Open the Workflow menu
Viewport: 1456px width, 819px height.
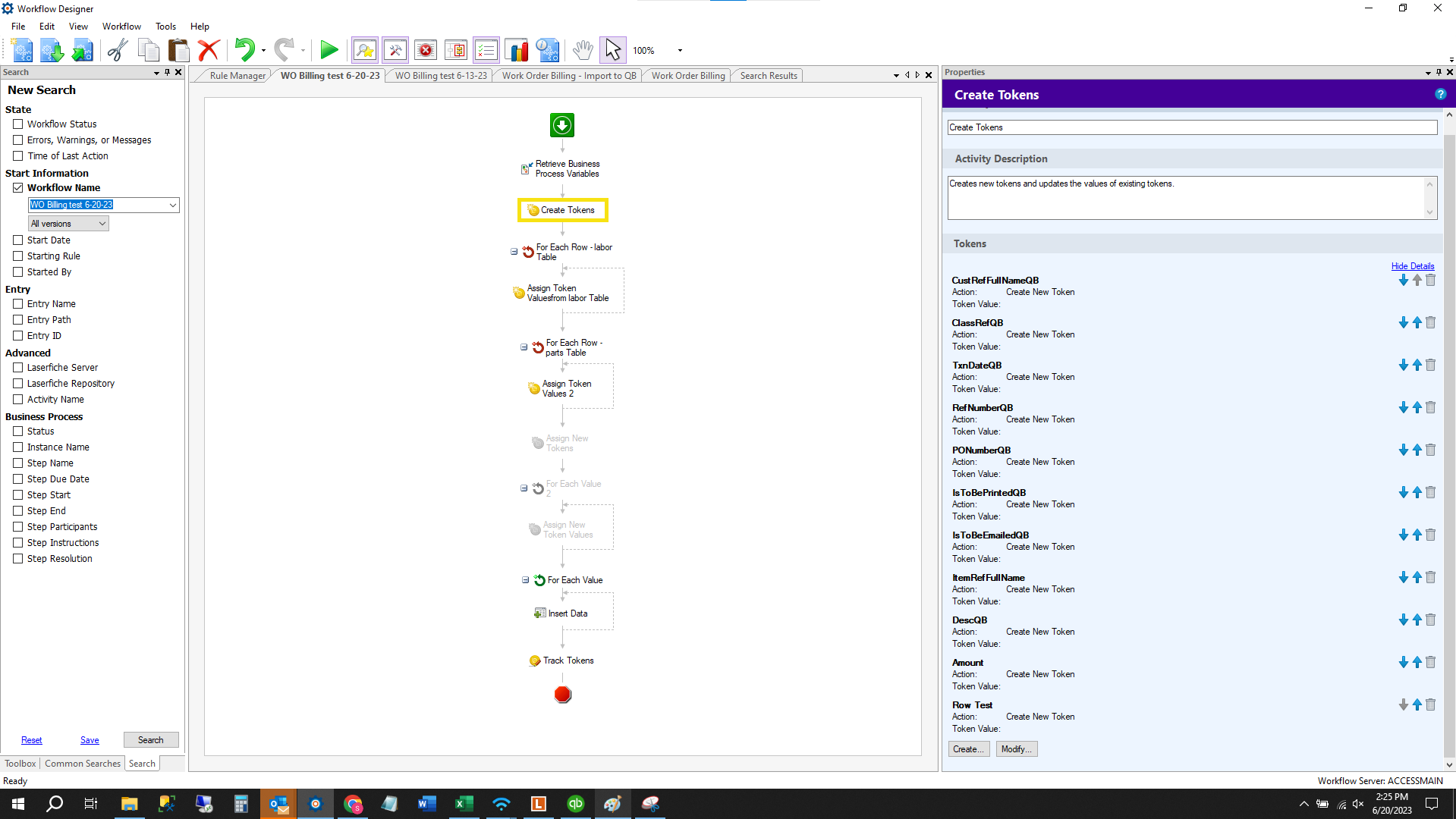[x=121, y=27]
